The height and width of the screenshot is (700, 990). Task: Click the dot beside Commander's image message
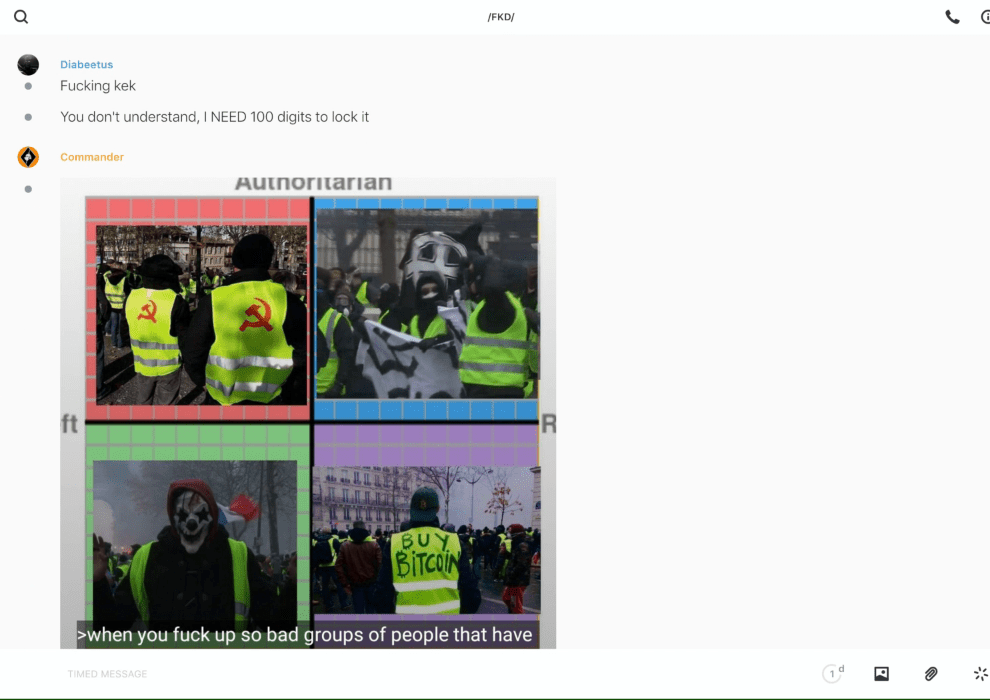point(28,189)
